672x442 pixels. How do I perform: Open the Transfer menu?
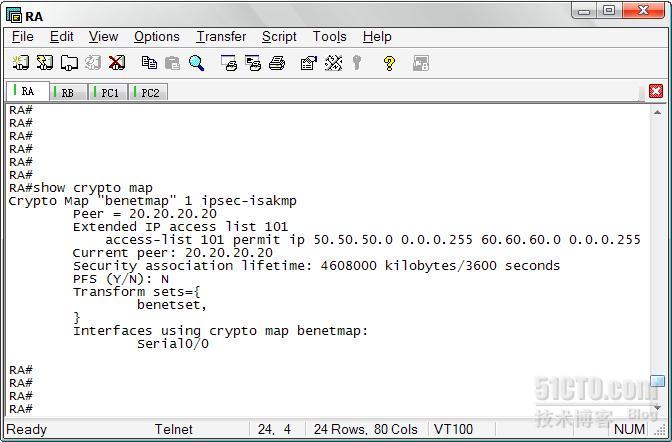(x=221, y=37)
